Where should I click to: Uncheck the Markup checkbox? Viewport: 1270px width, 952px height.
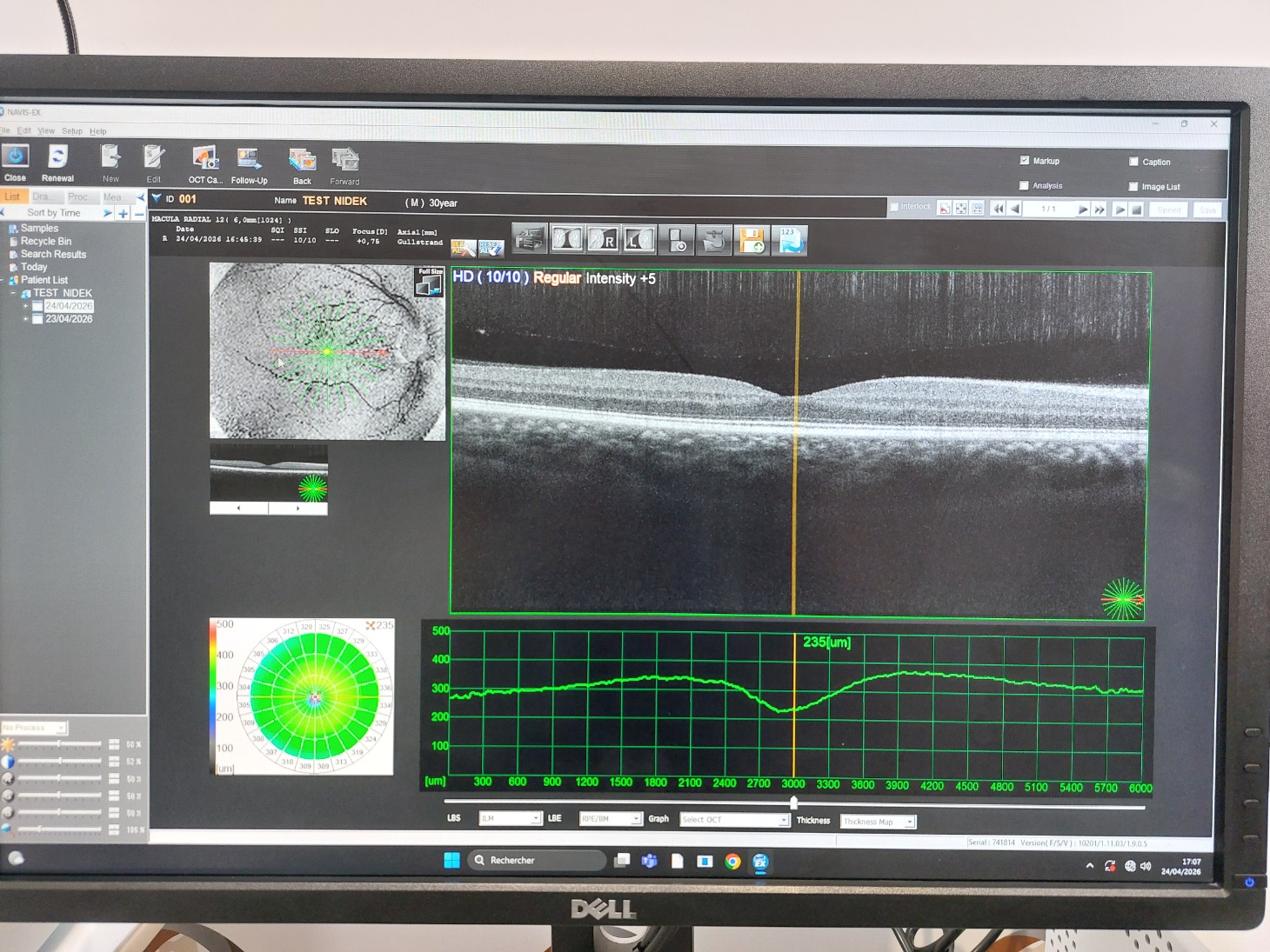pyautogui.click(x=1025, y=161)
